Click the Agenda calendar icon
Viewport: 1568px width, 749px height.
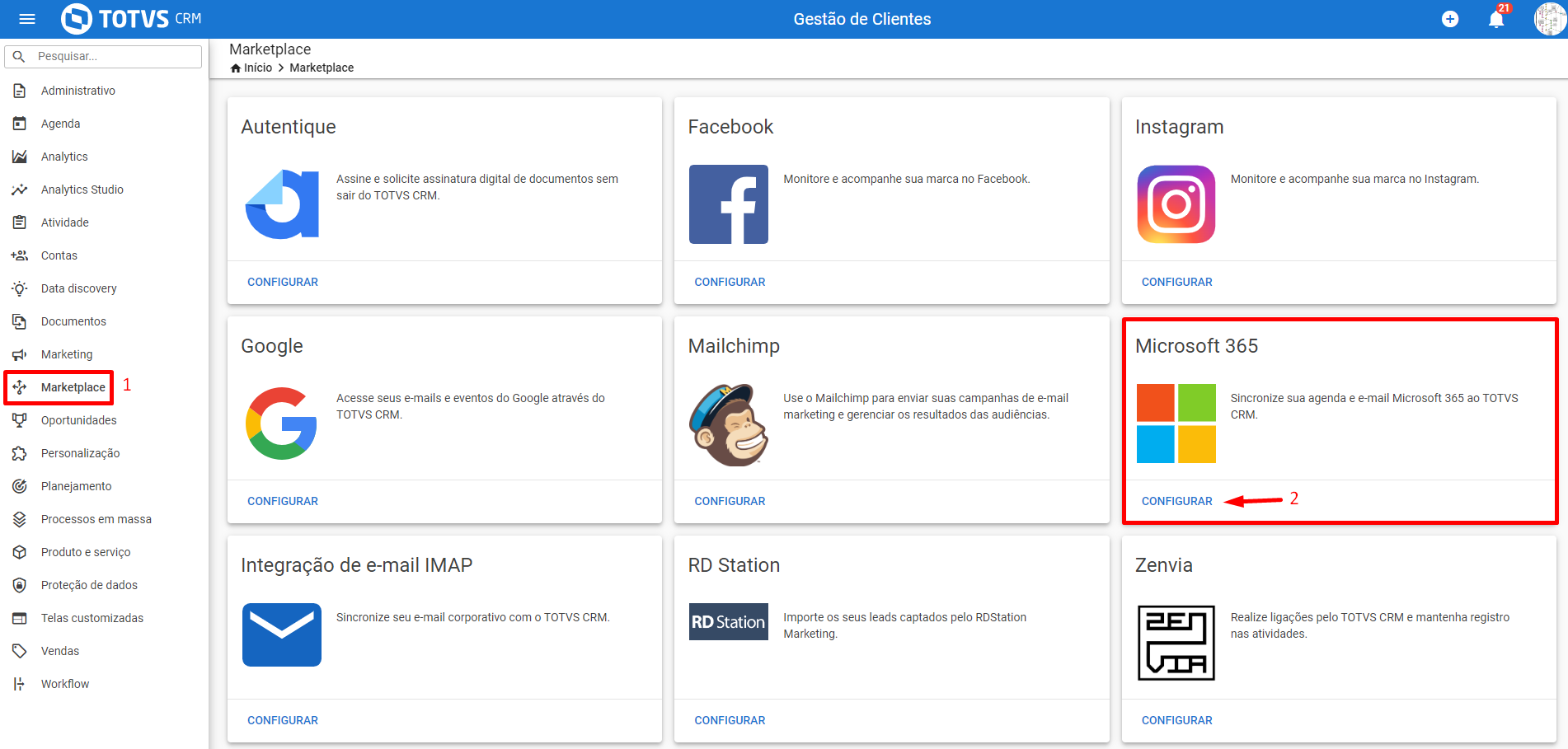tap(20, 124)
